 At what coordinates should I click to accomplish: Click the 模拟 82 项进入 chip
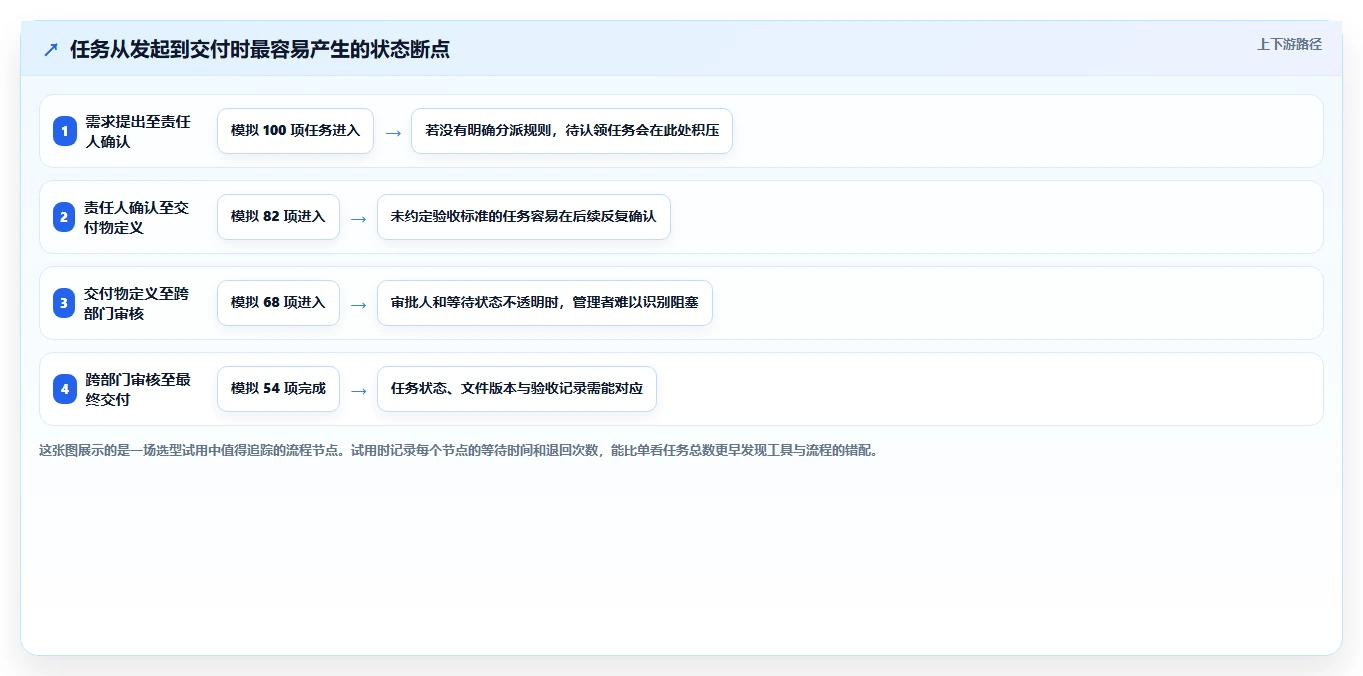coord(278,217)
